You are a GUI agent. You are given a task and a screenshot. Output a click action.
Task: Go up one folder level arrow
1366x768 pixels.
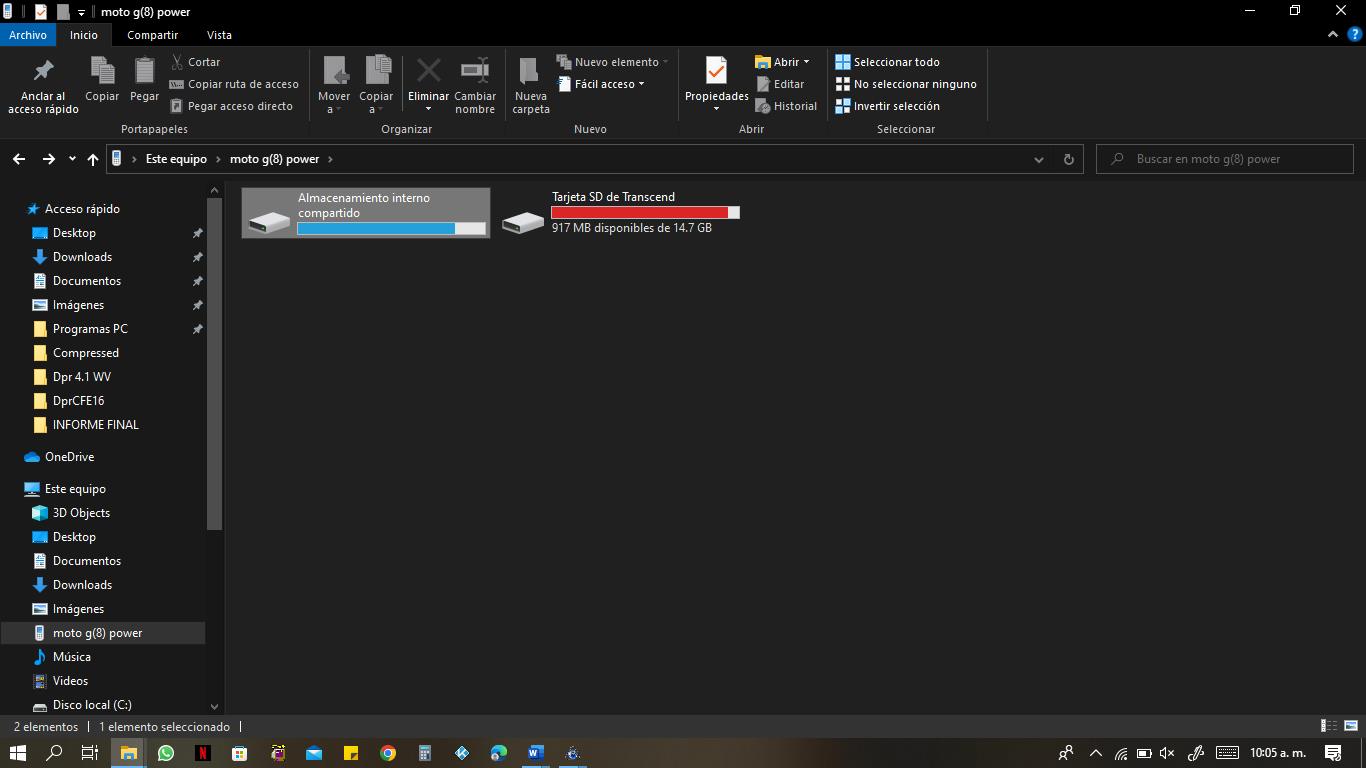coord(93,159)
